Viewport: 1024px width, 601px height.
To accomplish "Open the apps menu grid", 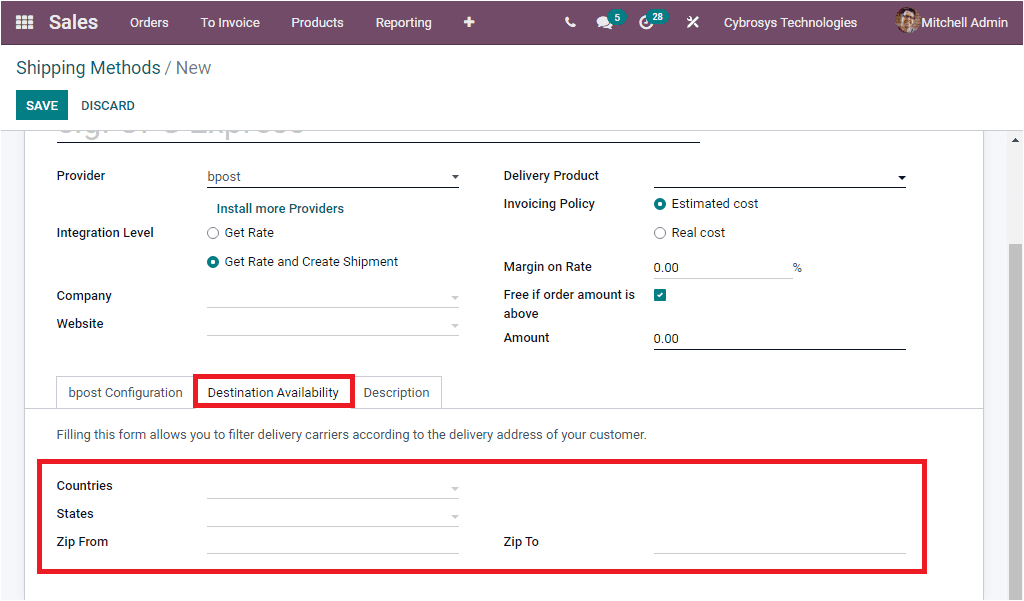I will click(x=24, y=22).
